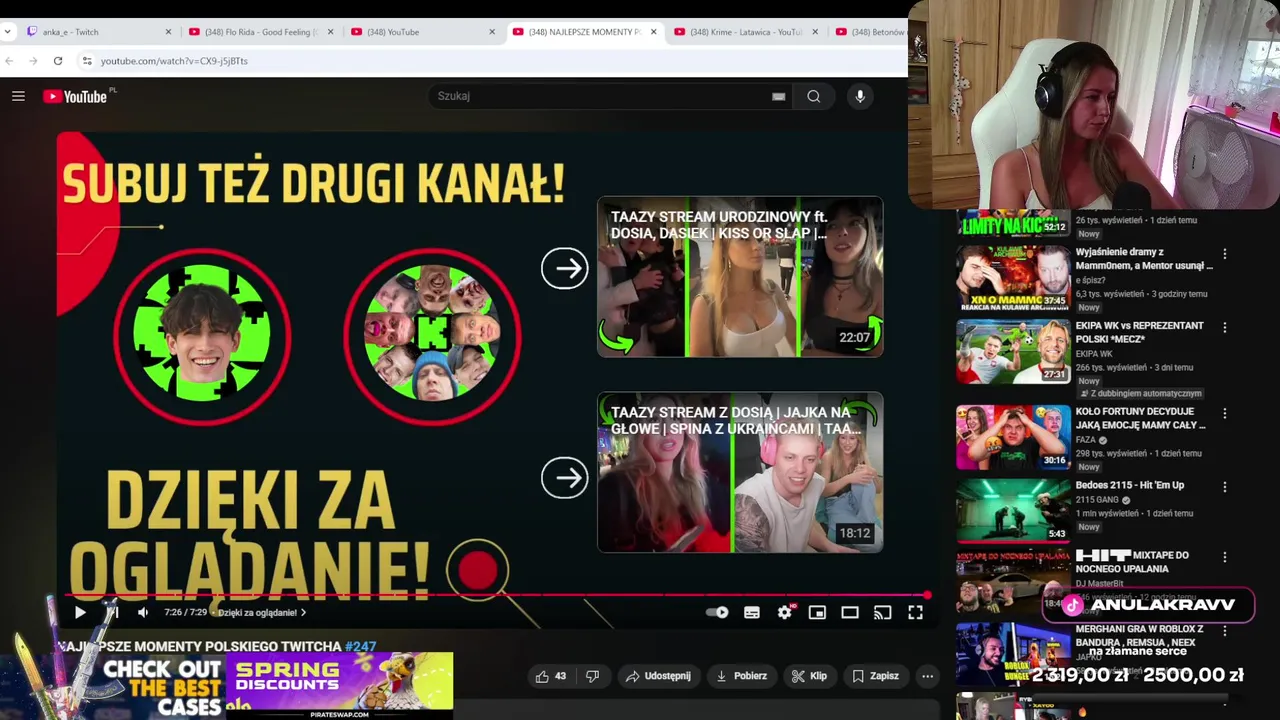Play the video with the play button

click(x=80, y=612)
